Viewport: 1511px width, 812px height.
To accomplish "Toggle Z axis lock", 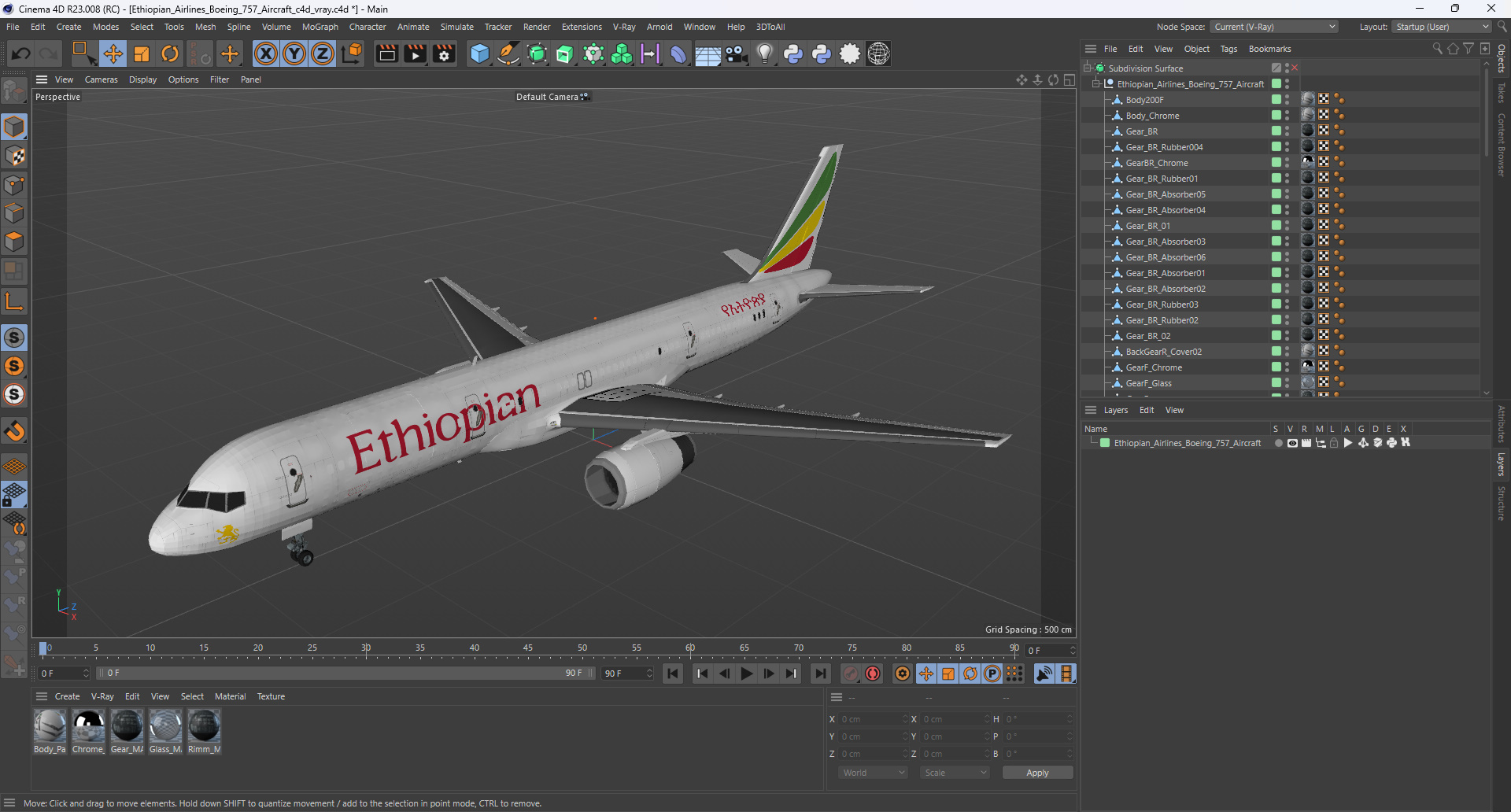I will 323,54.
